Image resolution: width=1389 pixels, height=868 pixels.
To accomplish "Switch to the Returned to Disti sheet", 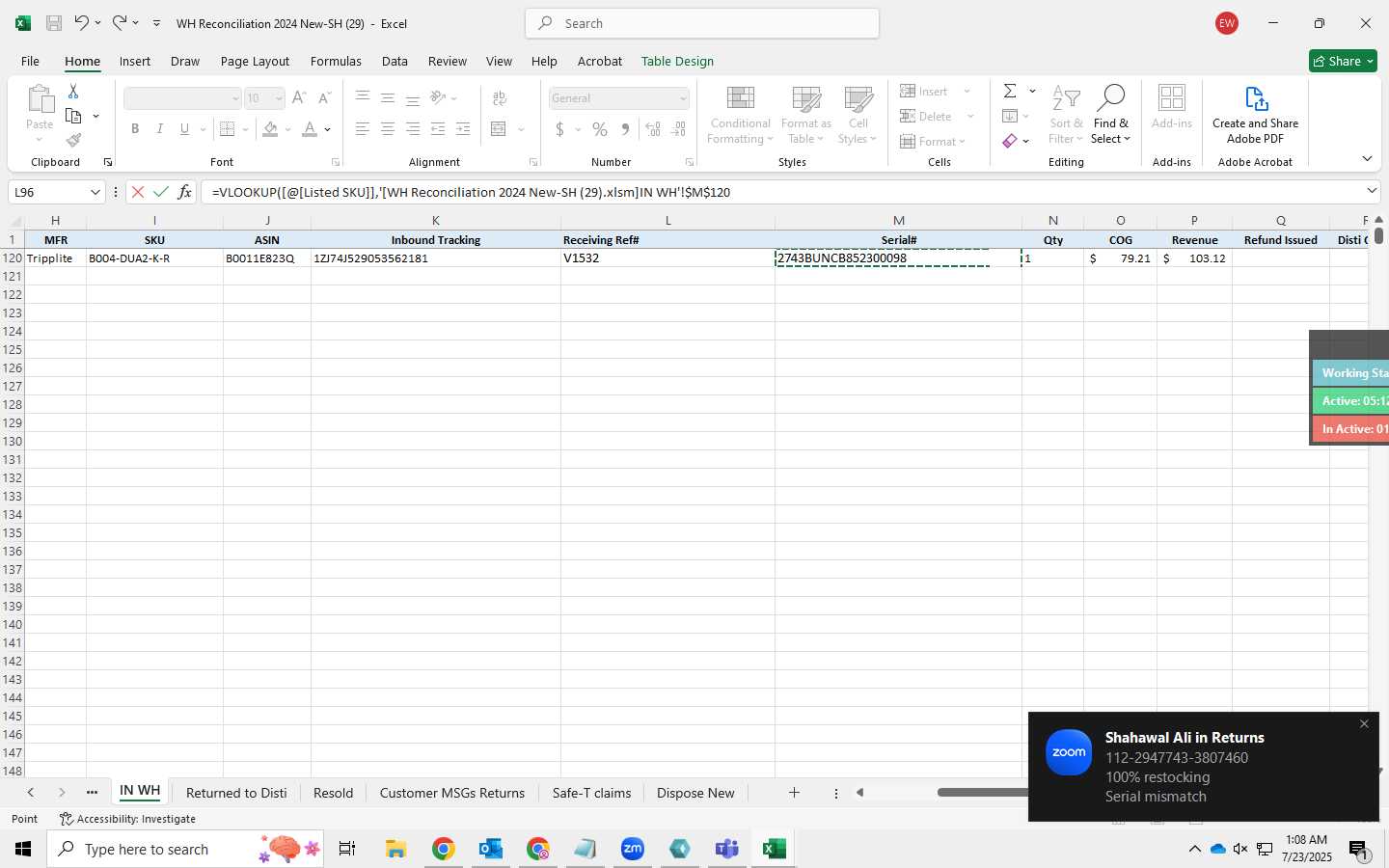I will coord(236,793).
